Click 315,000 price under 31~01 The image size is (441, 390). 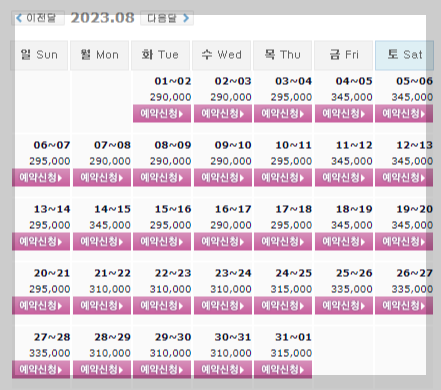click(291, 353)
